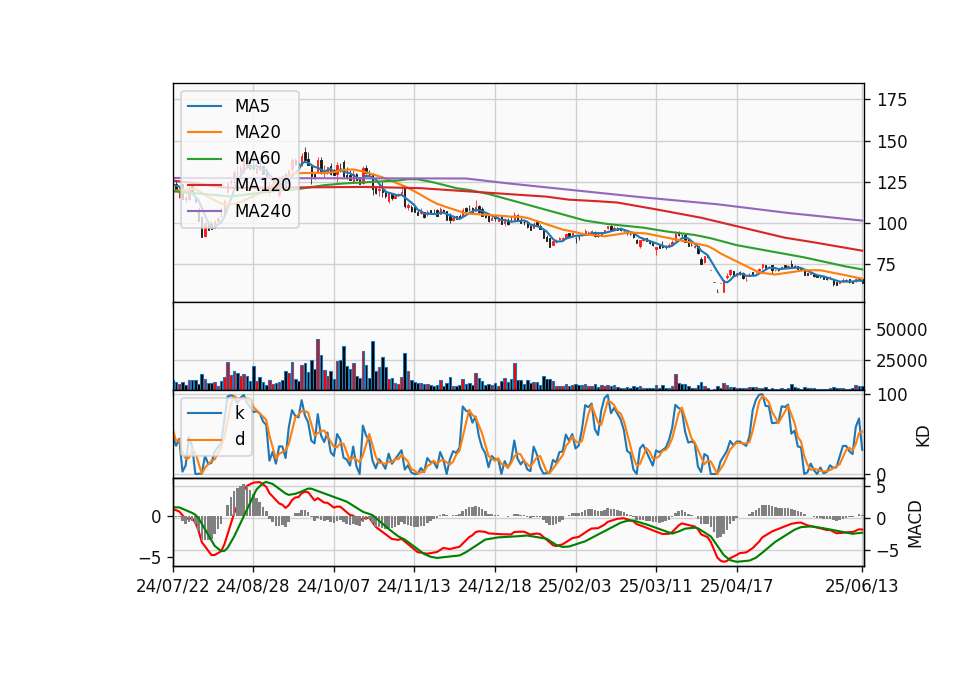
Task: Click the 25/04/17 date axis label
Action: tap(737, 586)
